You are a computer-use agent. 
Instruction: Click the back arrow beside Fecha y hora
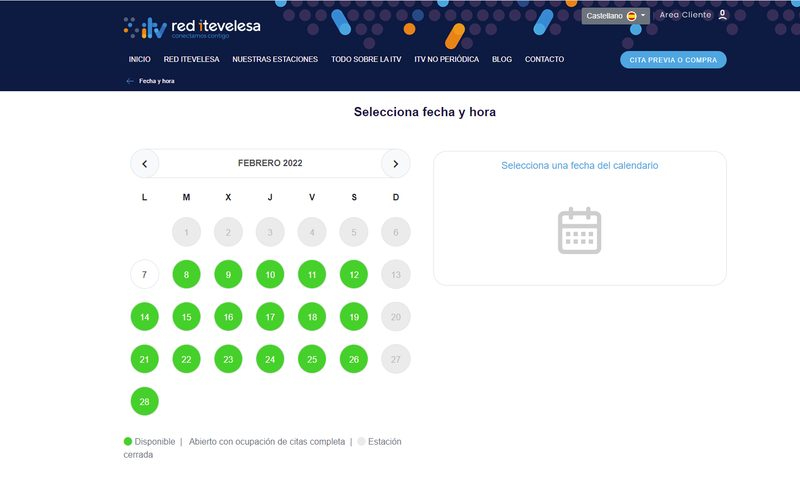[x=130, y=81]
